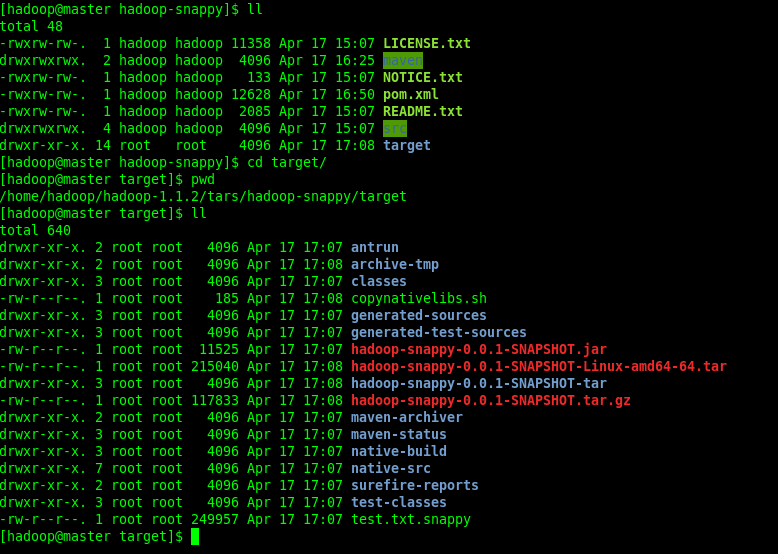This screenshot has width=778, height=554.
Task: Click hadoop-snappy-0.0.1-SNAPSHOT.jar file
Action: pyautogui.click(x=479, y=349)
